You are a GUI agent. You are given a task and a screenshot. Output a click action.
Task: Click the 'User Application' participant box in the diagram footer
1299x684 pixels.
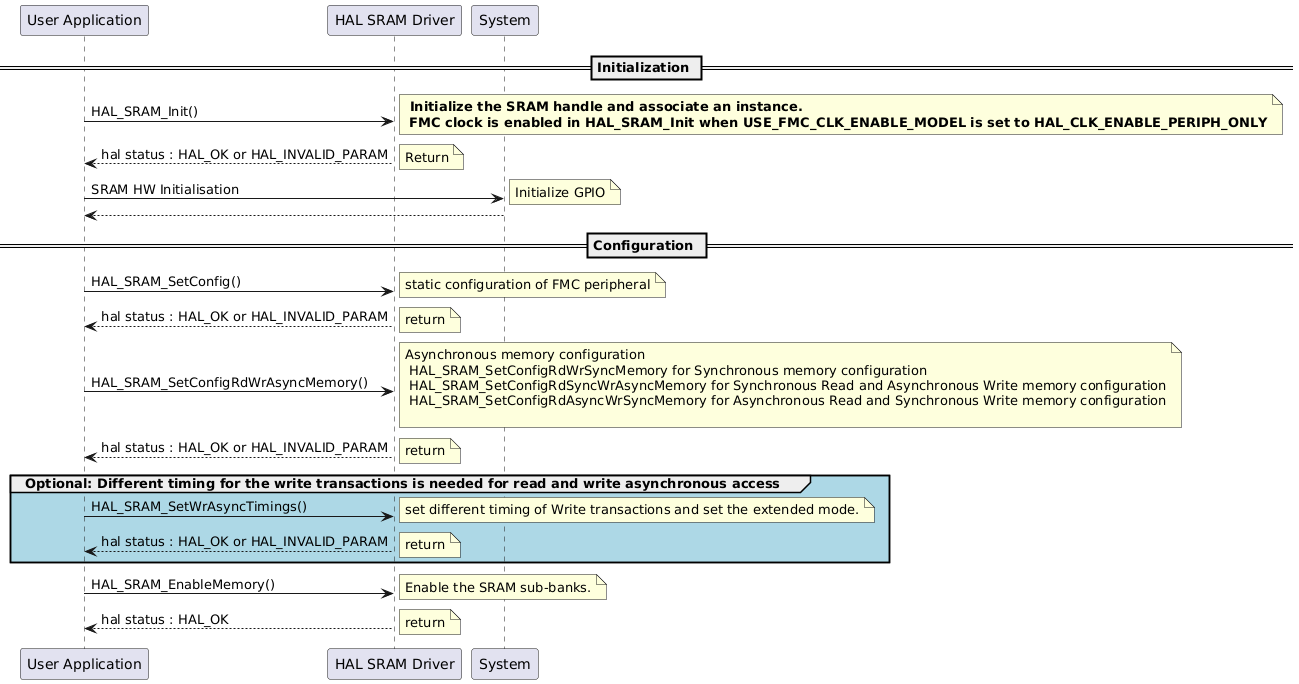84,664
